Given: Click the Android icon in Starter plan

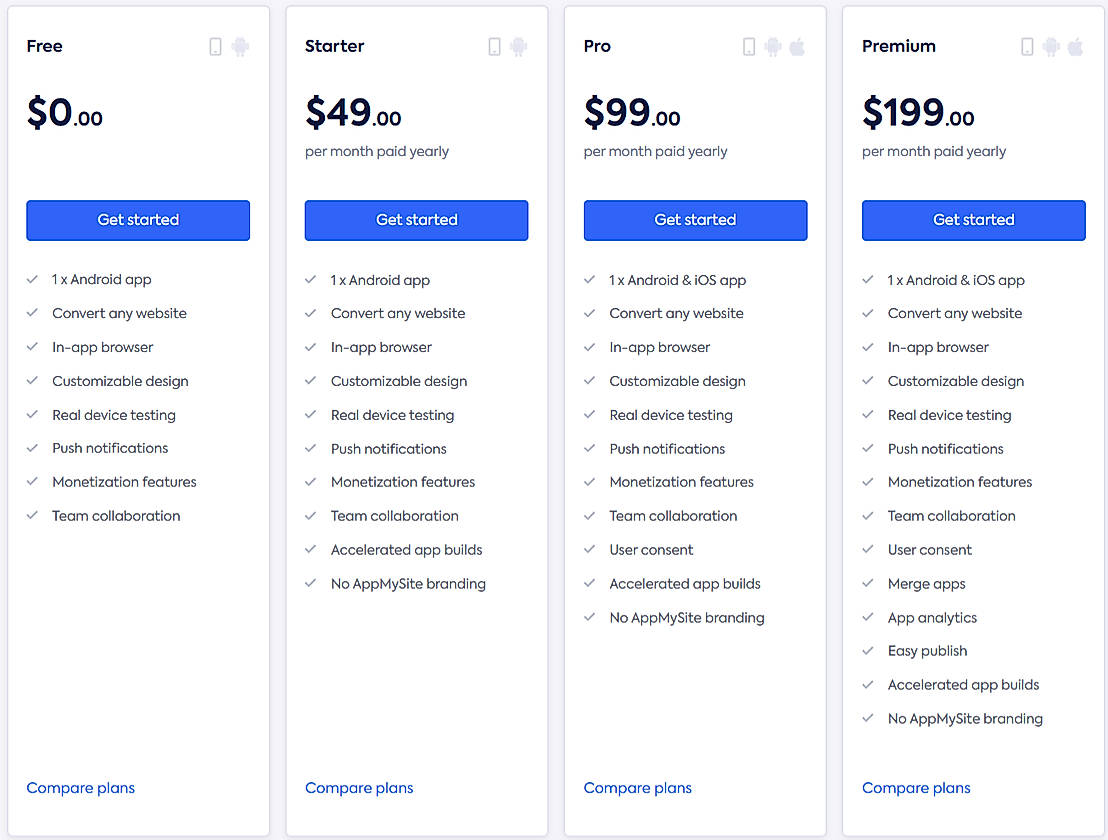Looking at the screenshot, I should pyautogui.click(x=518, y=46).
